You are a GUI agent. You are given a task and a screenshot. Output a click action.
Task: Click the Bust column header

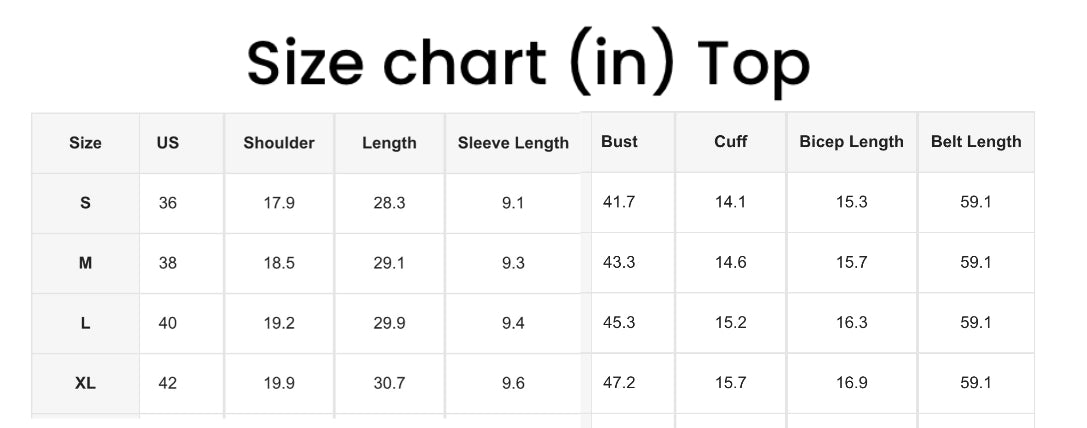coord(619,142)
